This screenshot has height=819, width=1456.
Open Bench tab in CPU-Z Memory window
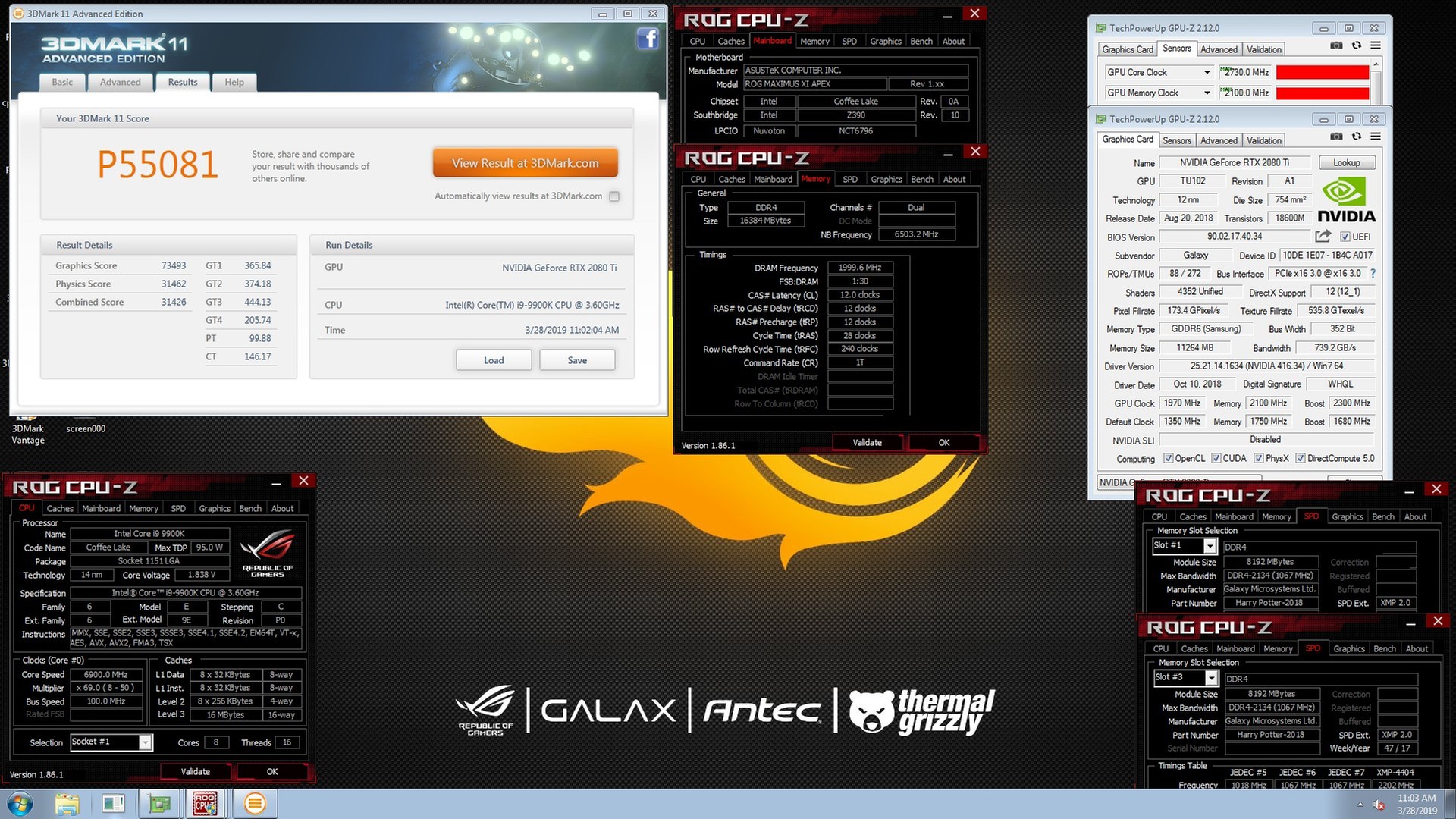pyautogui.click(x=921, y=180)
